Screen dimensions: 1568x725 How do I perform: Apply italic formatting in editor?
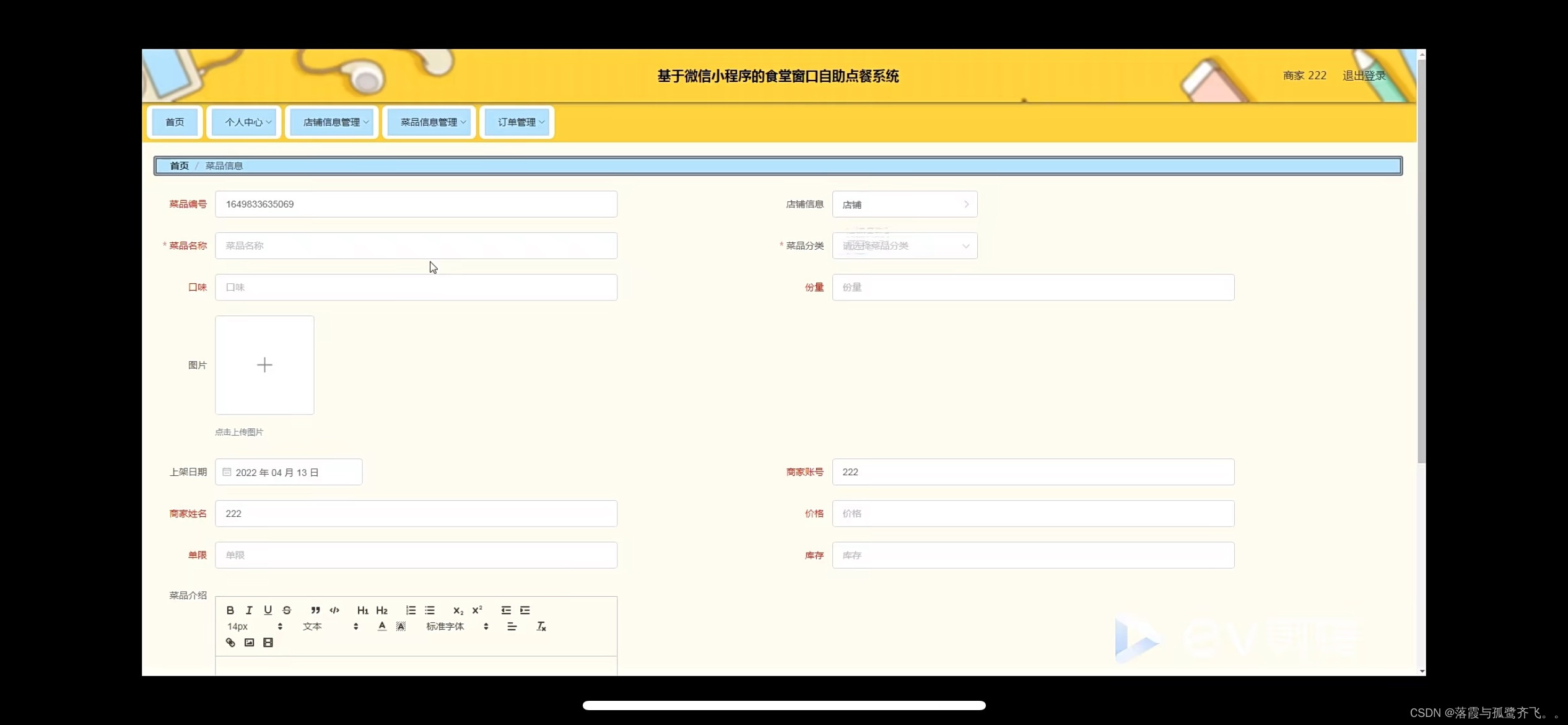249,610
